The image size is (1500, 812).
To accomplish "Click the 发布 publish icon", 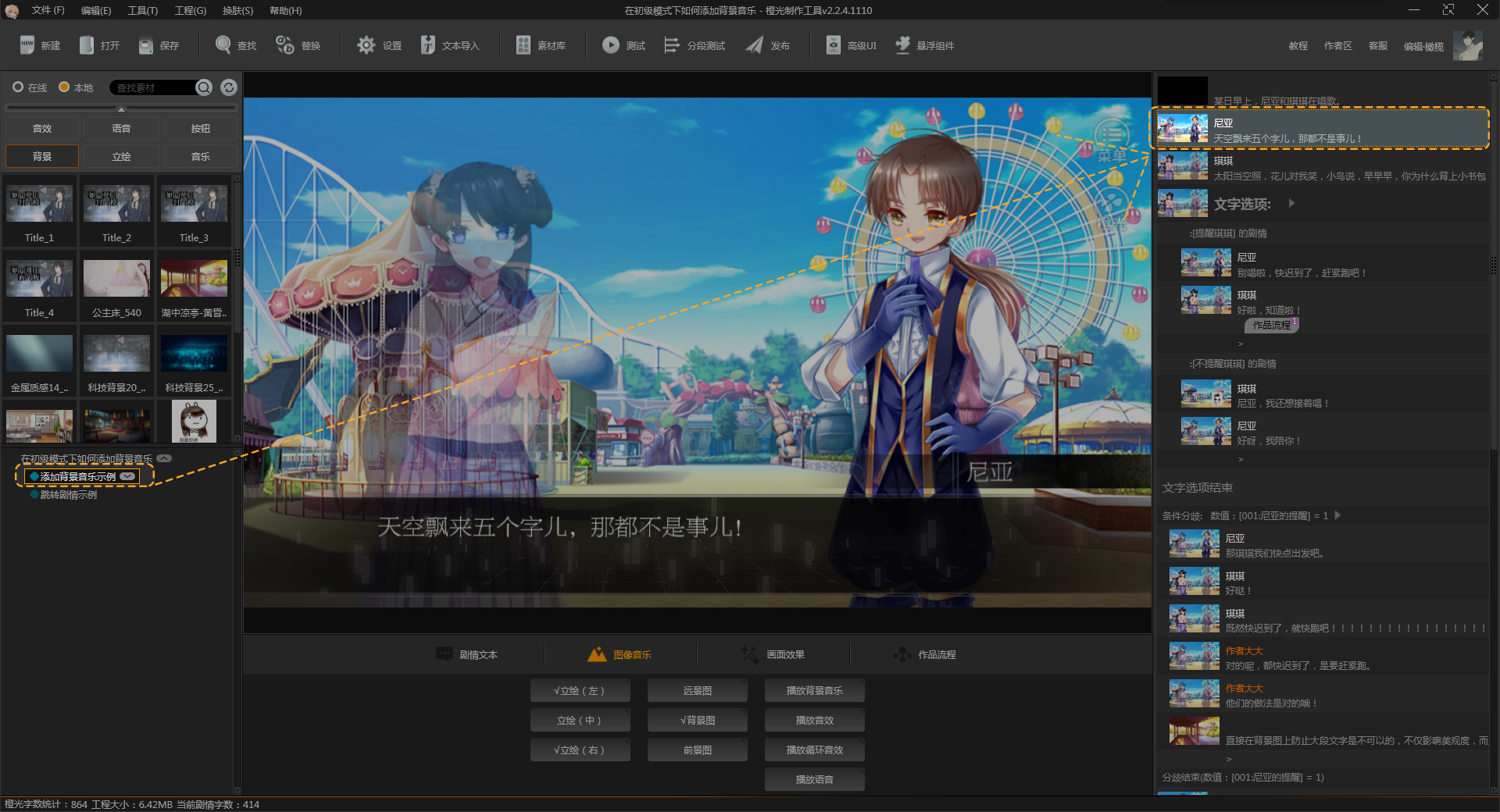I will [754, 45].
